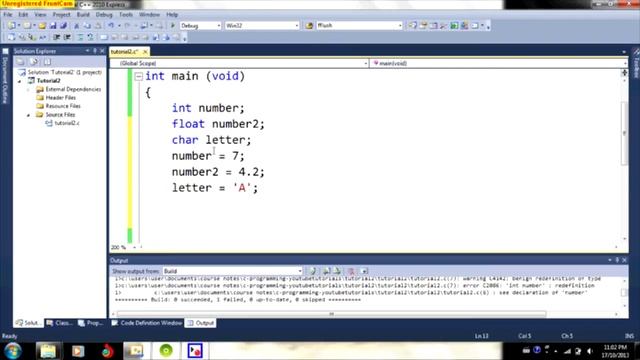This screenshot has width=640, height=360.
Task: Switch to the Property Manager tab
Action: click(x=91, y=323)
